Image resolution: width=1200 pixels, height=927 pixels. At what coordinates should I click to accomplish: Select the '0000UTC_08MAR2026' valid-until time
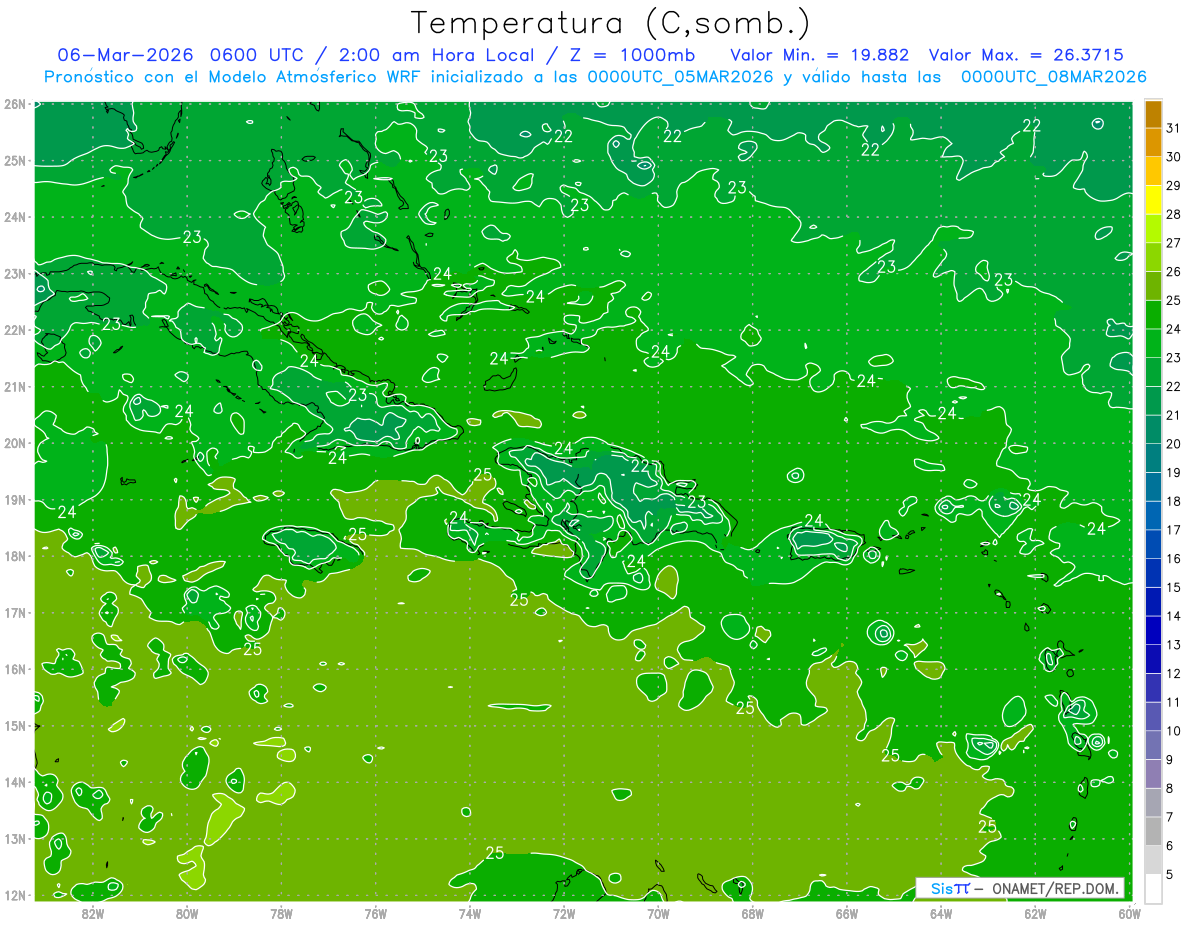(1053, 77)
